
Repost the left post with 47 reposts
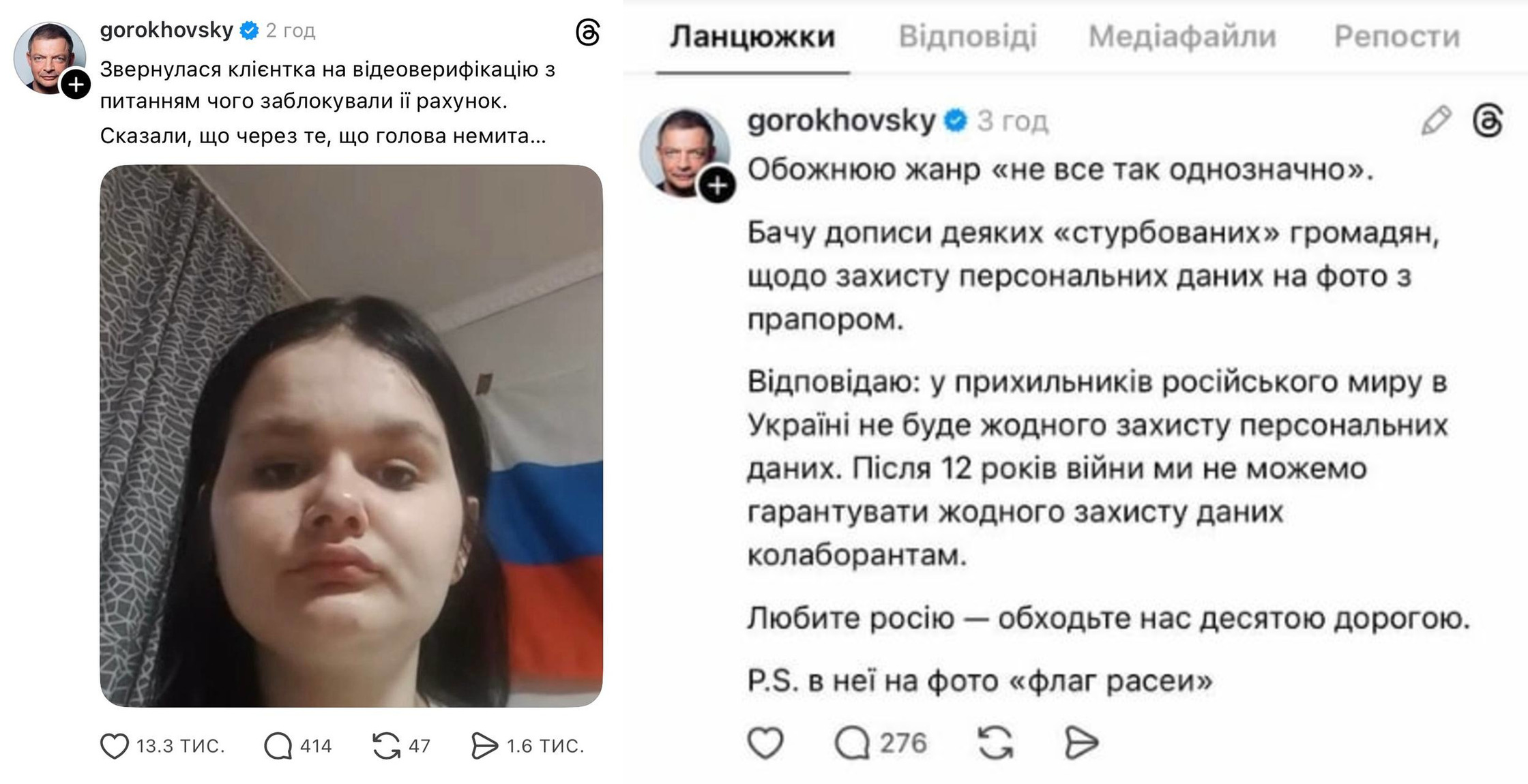pyautogui.click(x=386, y=746)
